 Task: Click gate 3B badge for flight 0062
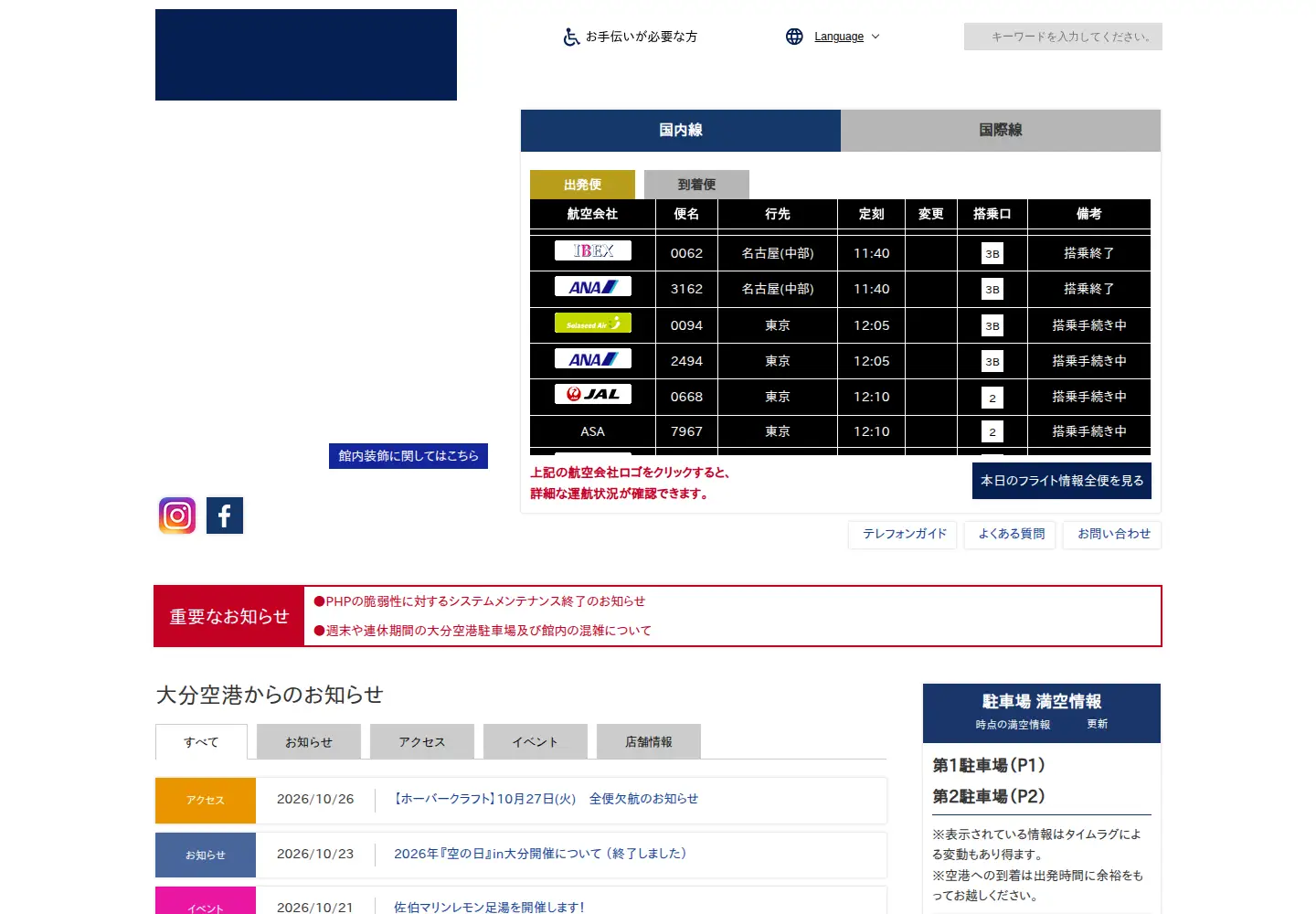992,254
